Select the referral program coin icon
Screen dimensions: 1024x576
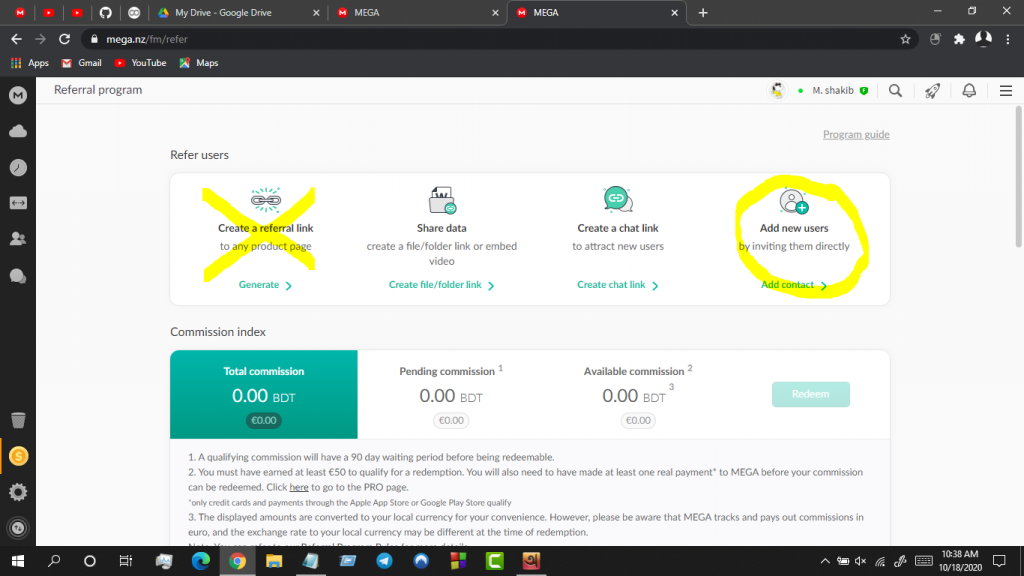[18, 456]
